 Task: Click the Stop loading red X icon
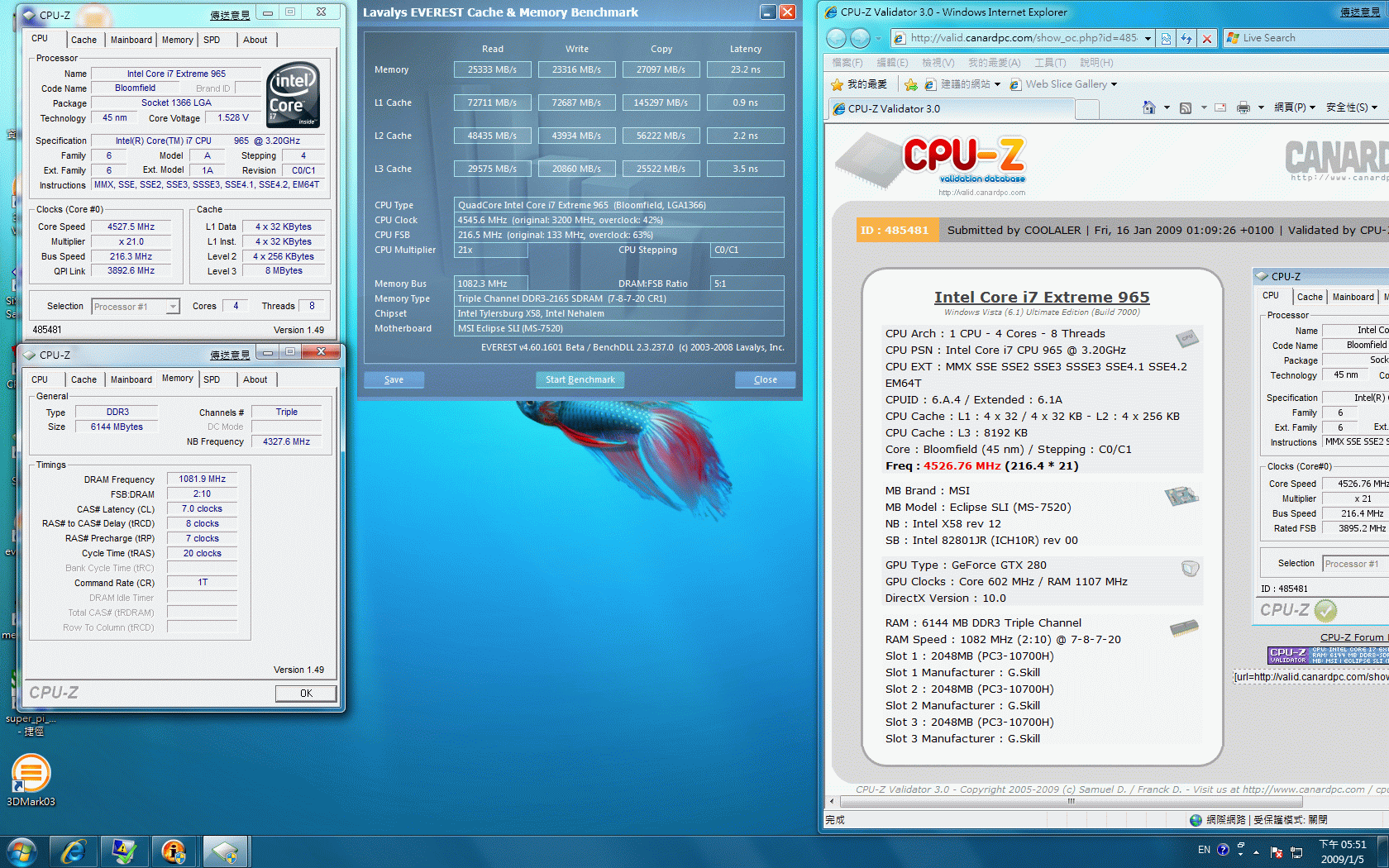[1207, 38]
